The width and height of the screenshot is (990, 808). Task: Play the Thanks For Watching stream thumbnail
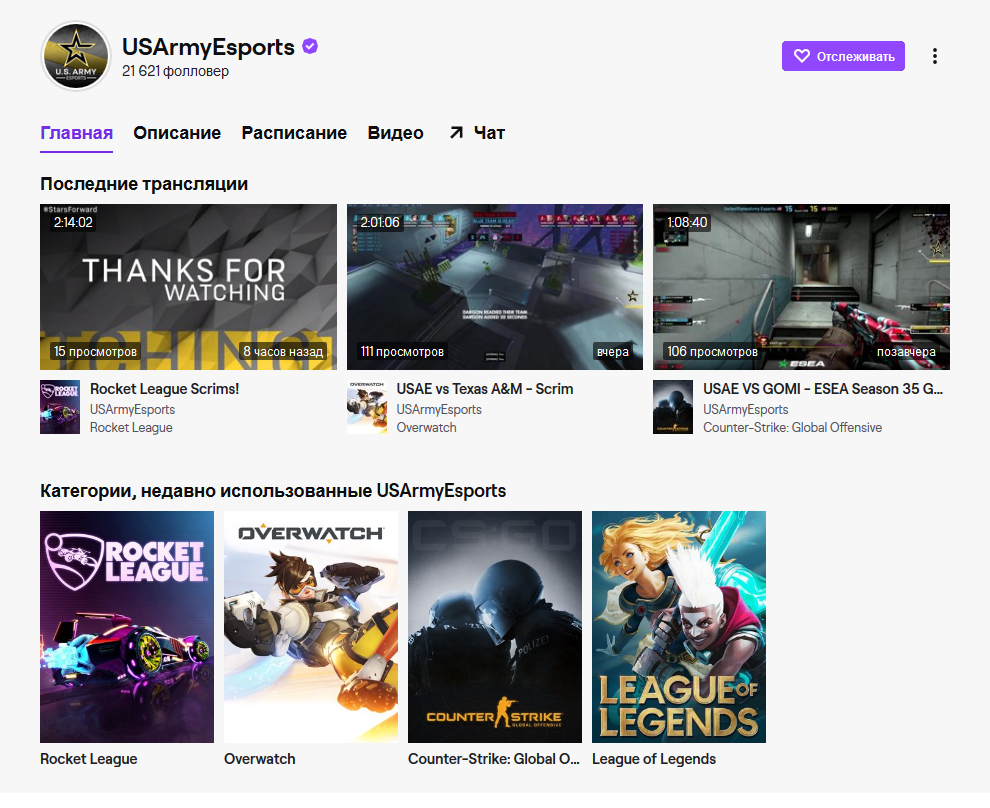188,287
